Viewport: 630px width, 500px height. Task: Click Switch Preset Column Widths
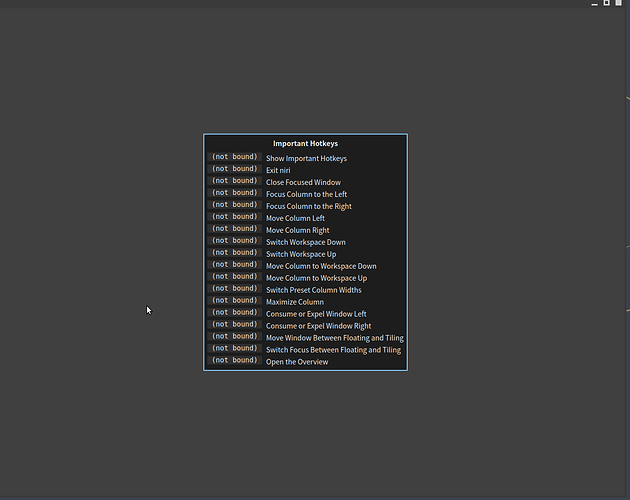point(313,290)
